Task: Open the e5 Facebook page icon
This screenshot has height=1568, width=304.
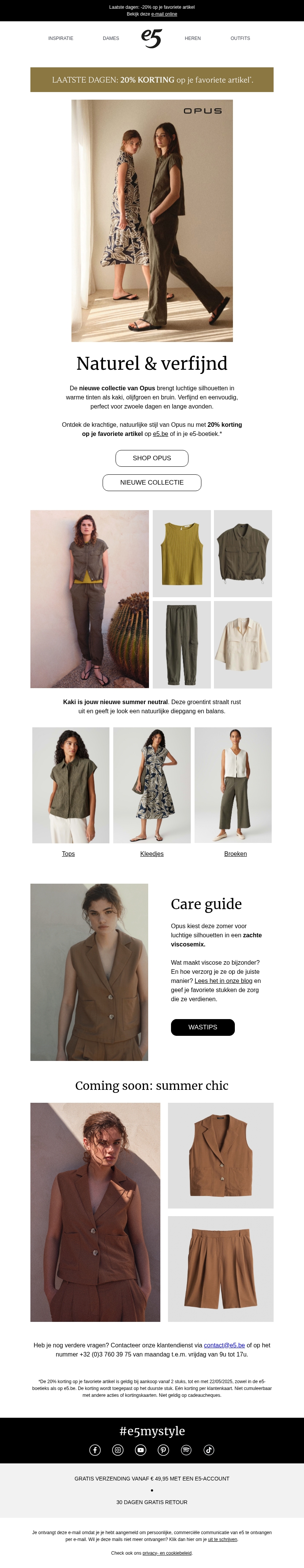Action: click(95, 1449)
